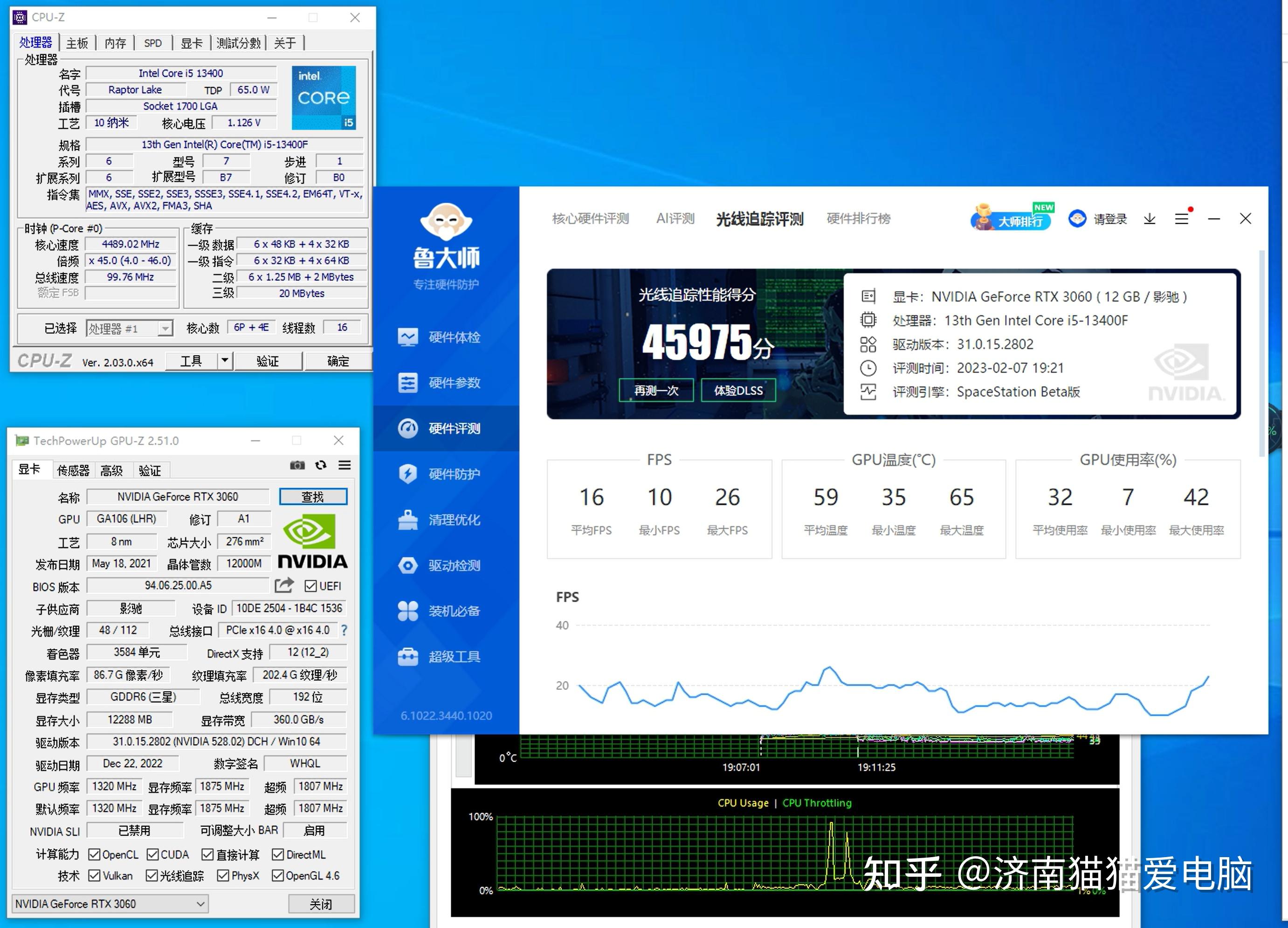This screenshot has height=928, width=1288.
Task: Switch to SPD tab in CPU-Z
Action: point(153,43)
